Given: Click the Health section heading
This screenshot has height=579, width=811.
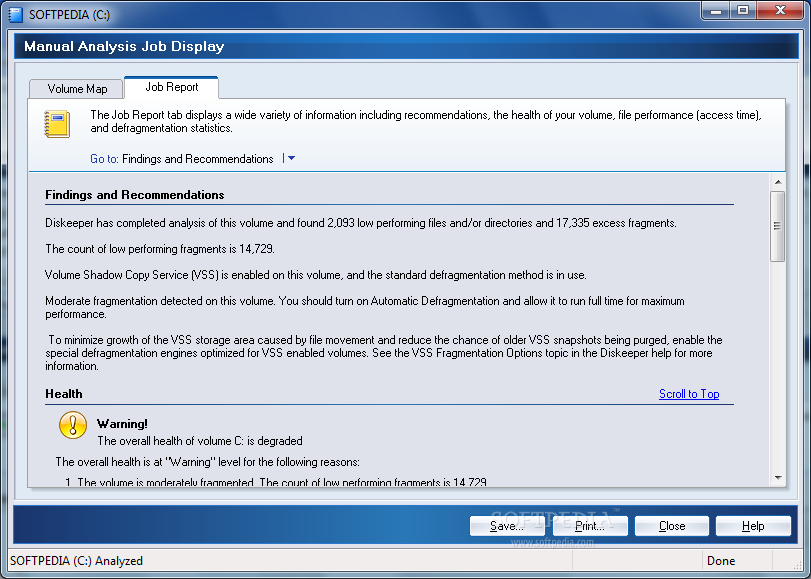Looking at the screenshot, I should pos(64,394).
